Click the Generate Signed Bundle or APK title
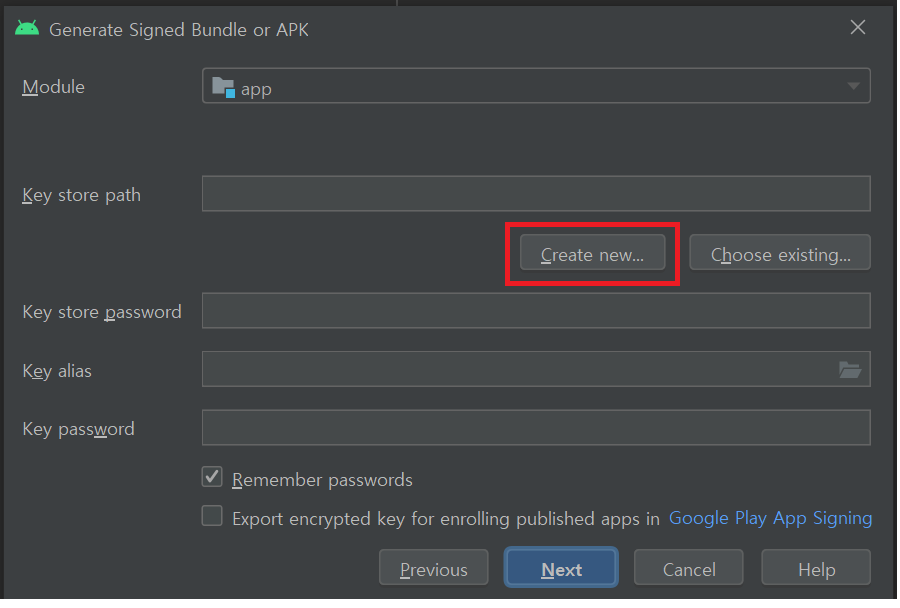Screen dimensions: 900x608 [179, 29]
